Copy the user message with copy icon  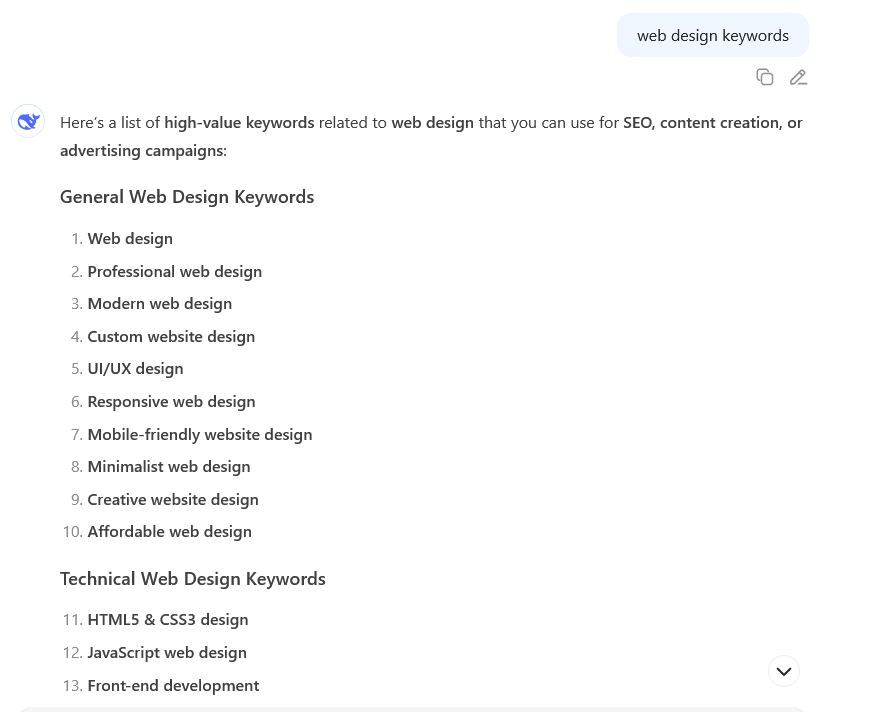pyautogui.click(x=765, y=77)
